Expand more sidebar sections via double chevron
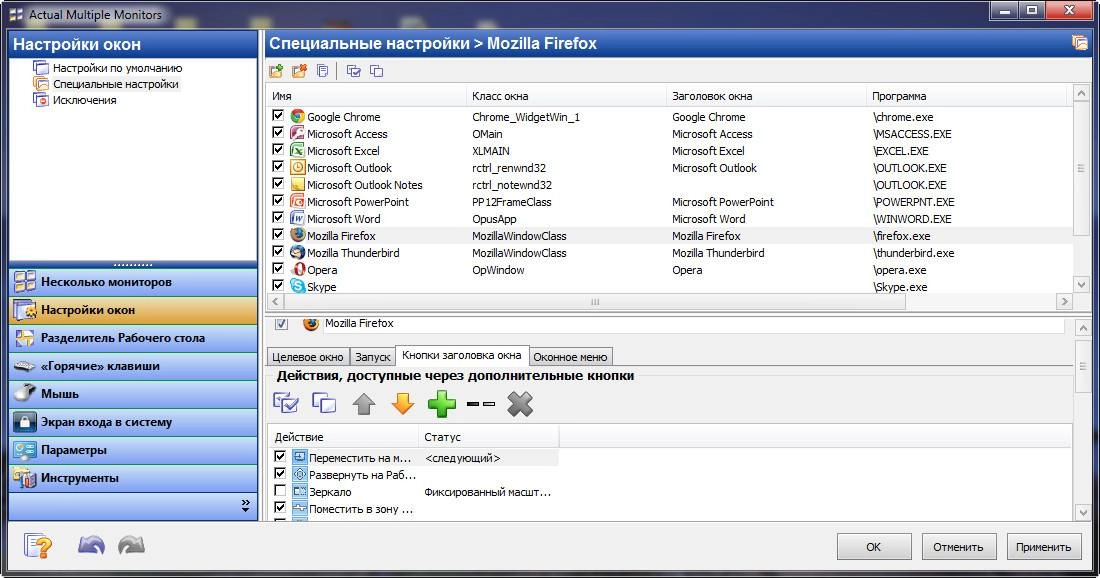Viewport: 1100px width, 578px height. [x=246, y=506]
